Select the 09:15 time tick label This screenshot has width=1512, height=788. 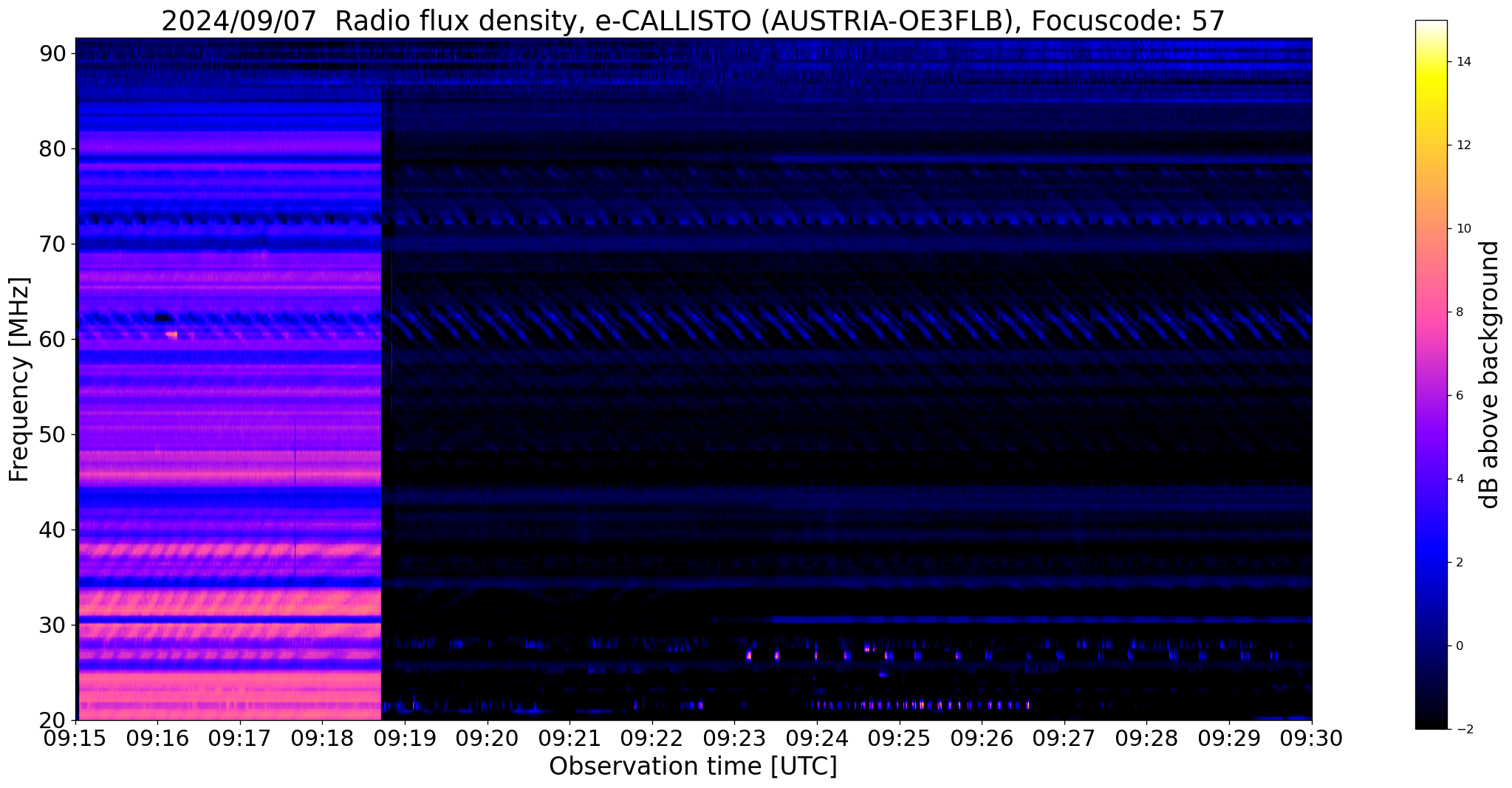pyautogui.click(x=75, y=739)
